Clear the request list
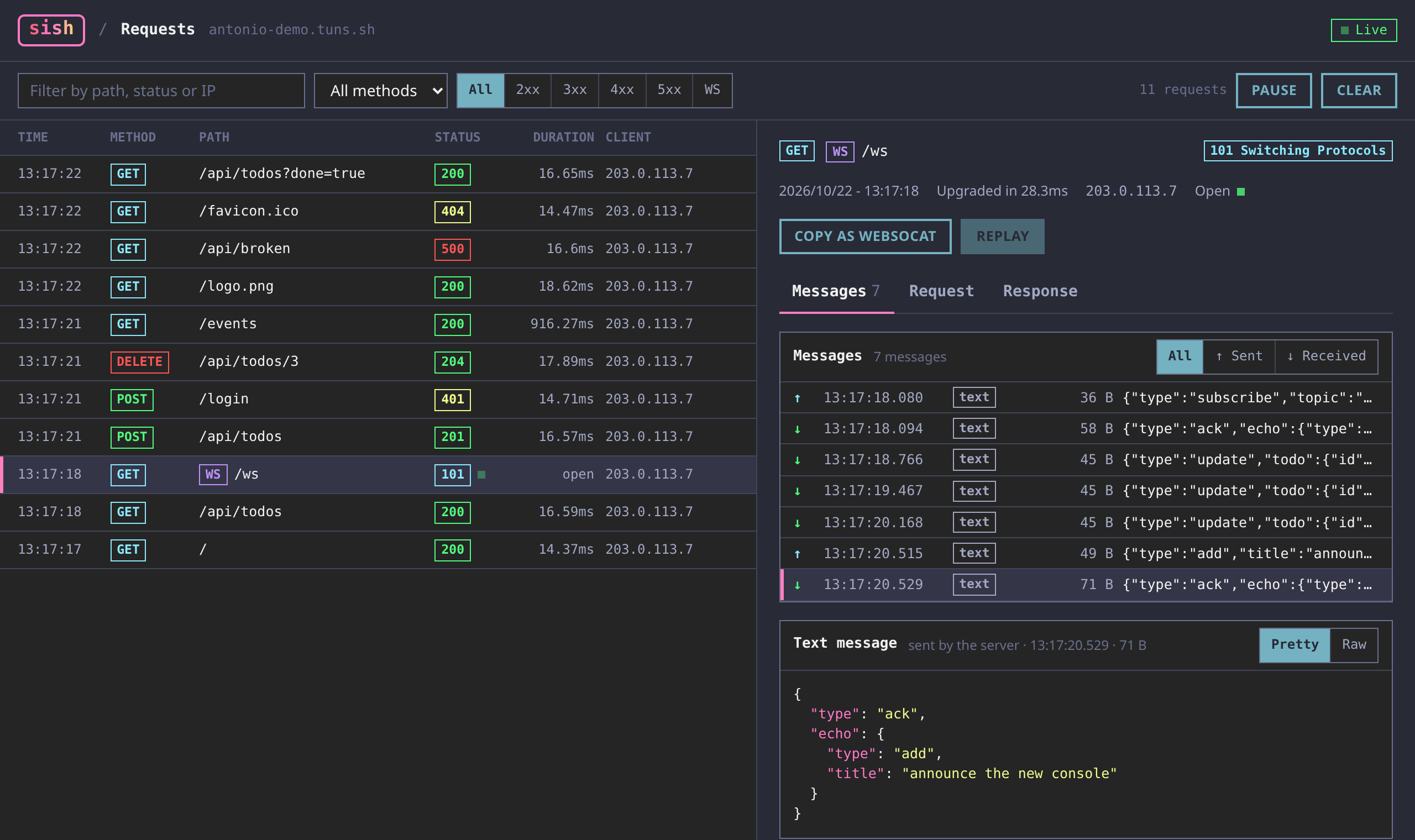Image resolution: width=1415 pixels, height=840 pixels. click(x=1359, y=91)
